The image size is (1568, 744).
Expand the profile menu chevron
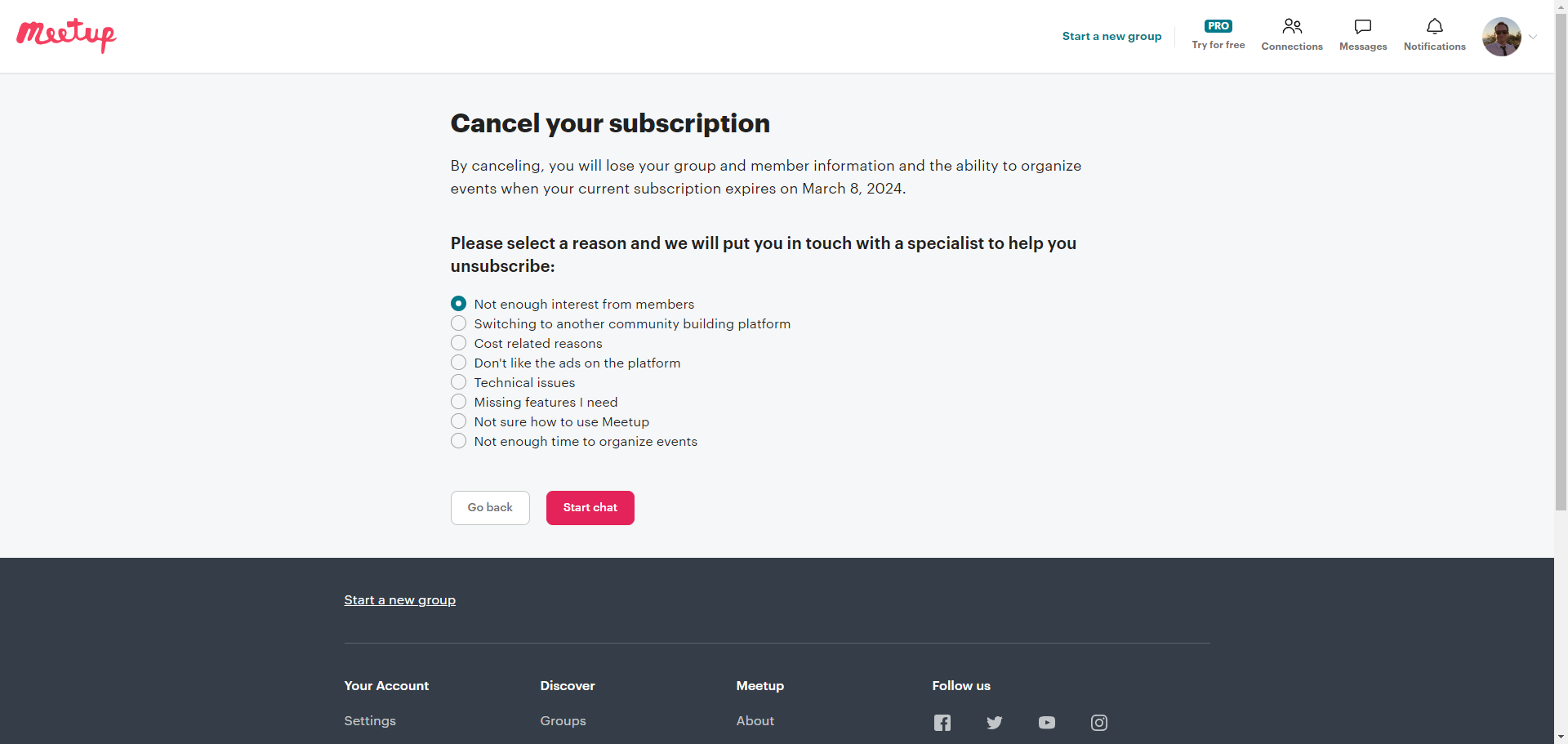1533,37
